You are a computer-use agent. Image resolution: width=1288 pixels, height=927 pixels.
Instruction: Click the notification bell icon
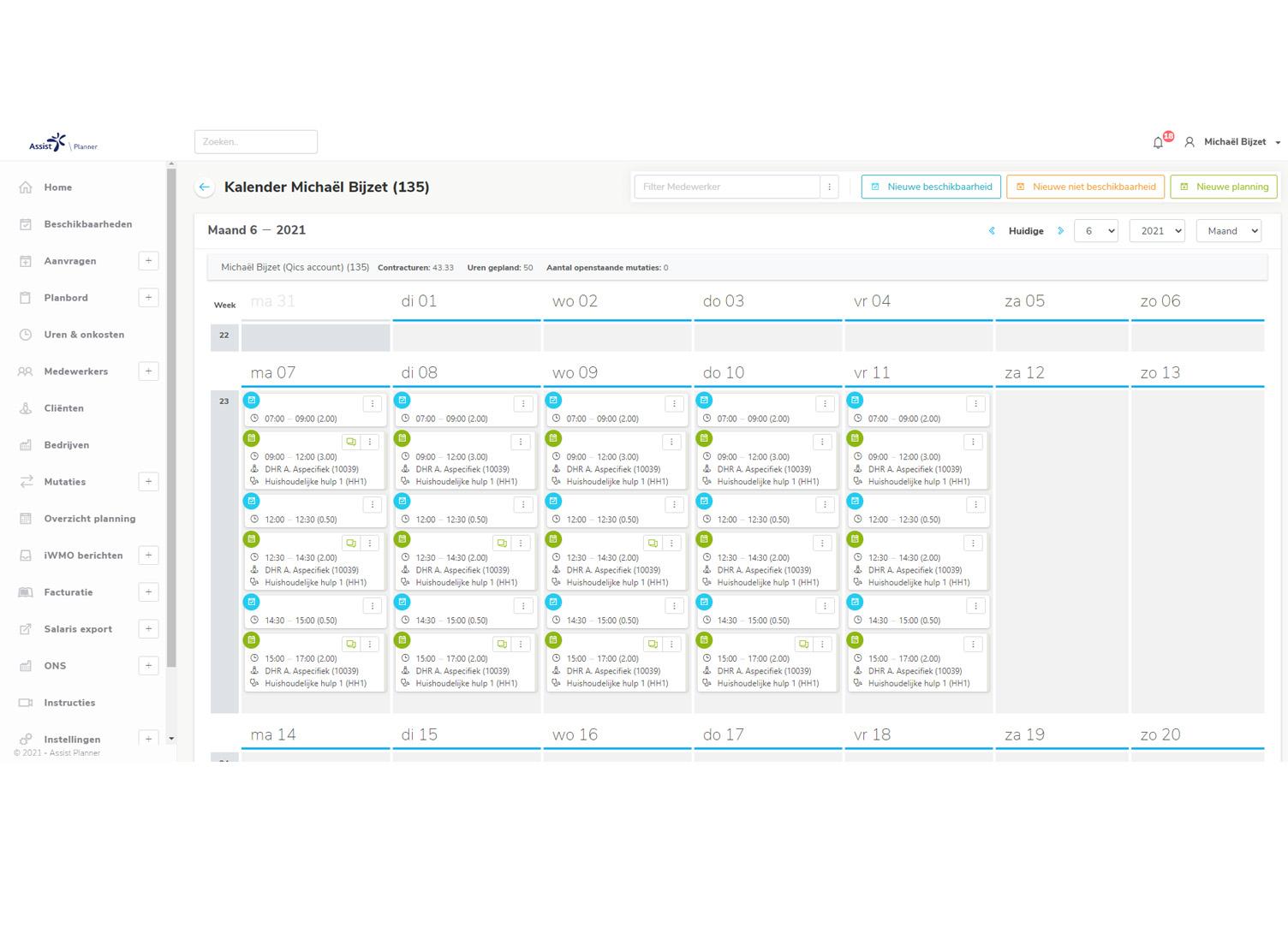pos(1158,143)
